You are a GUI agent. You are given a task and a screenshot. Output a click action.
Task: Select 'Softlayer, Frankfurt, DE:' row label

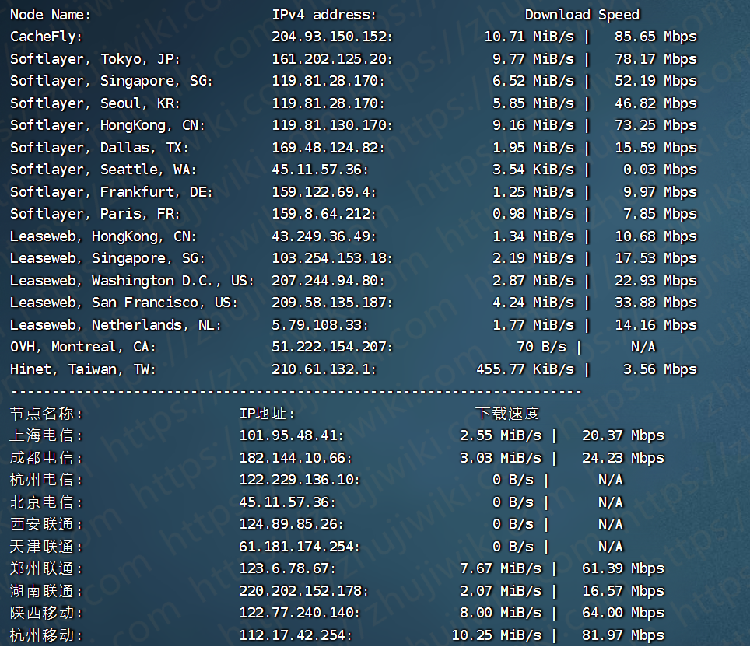[x=111, y=192]
